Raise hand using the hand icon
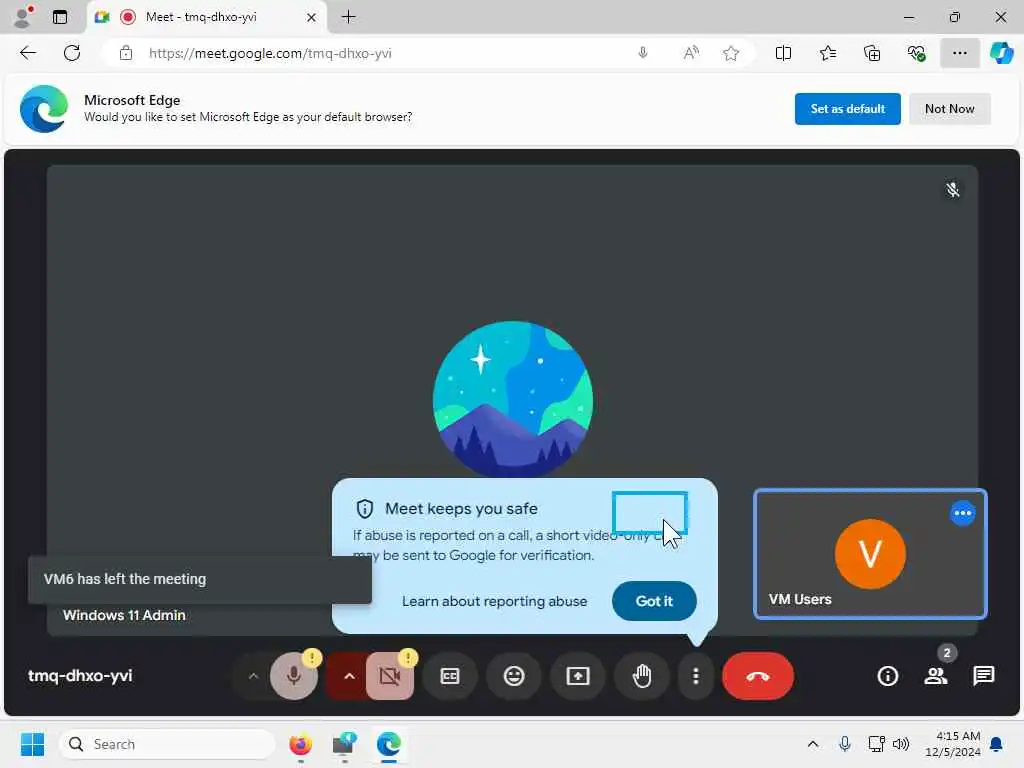The image size is (1024, 768). 642,676
